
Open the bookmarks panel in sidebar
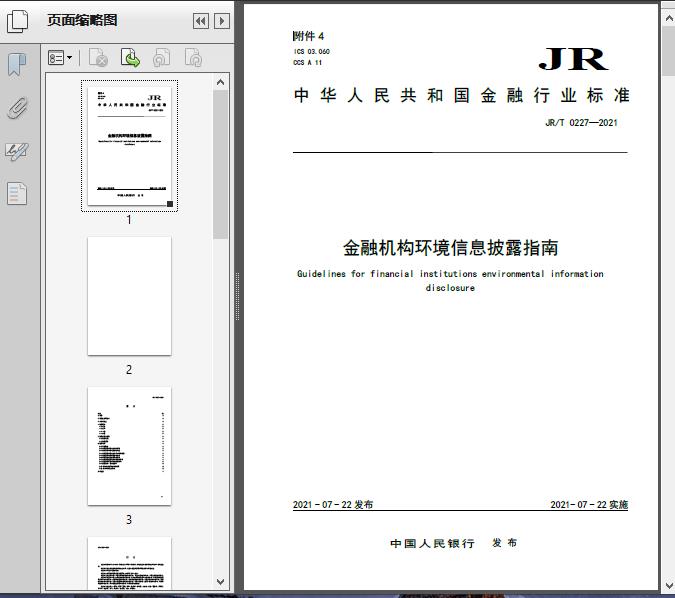pyautogui.click(x=17, y=65)
